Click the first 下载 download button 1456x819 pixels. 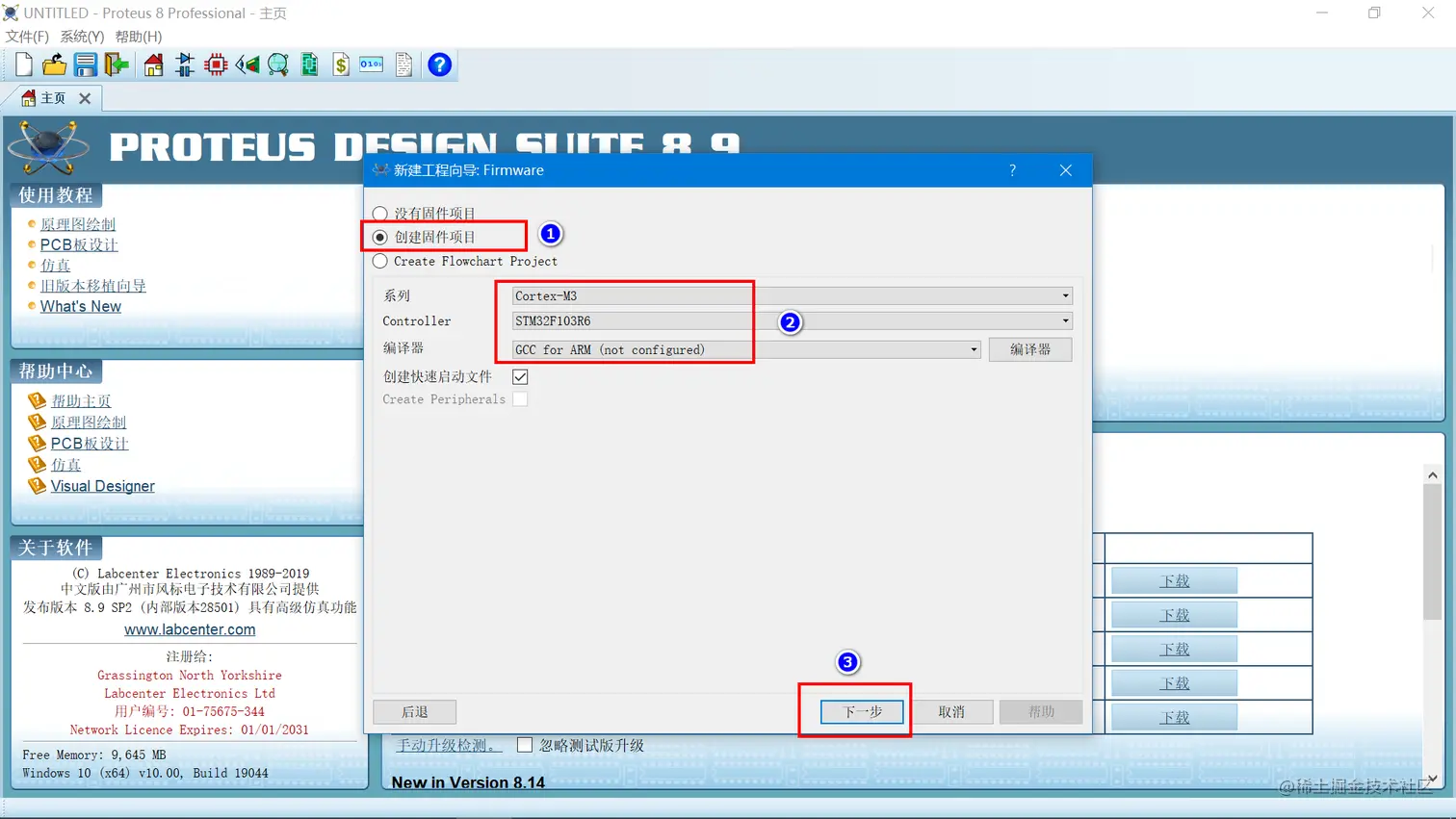[1174, 581]
